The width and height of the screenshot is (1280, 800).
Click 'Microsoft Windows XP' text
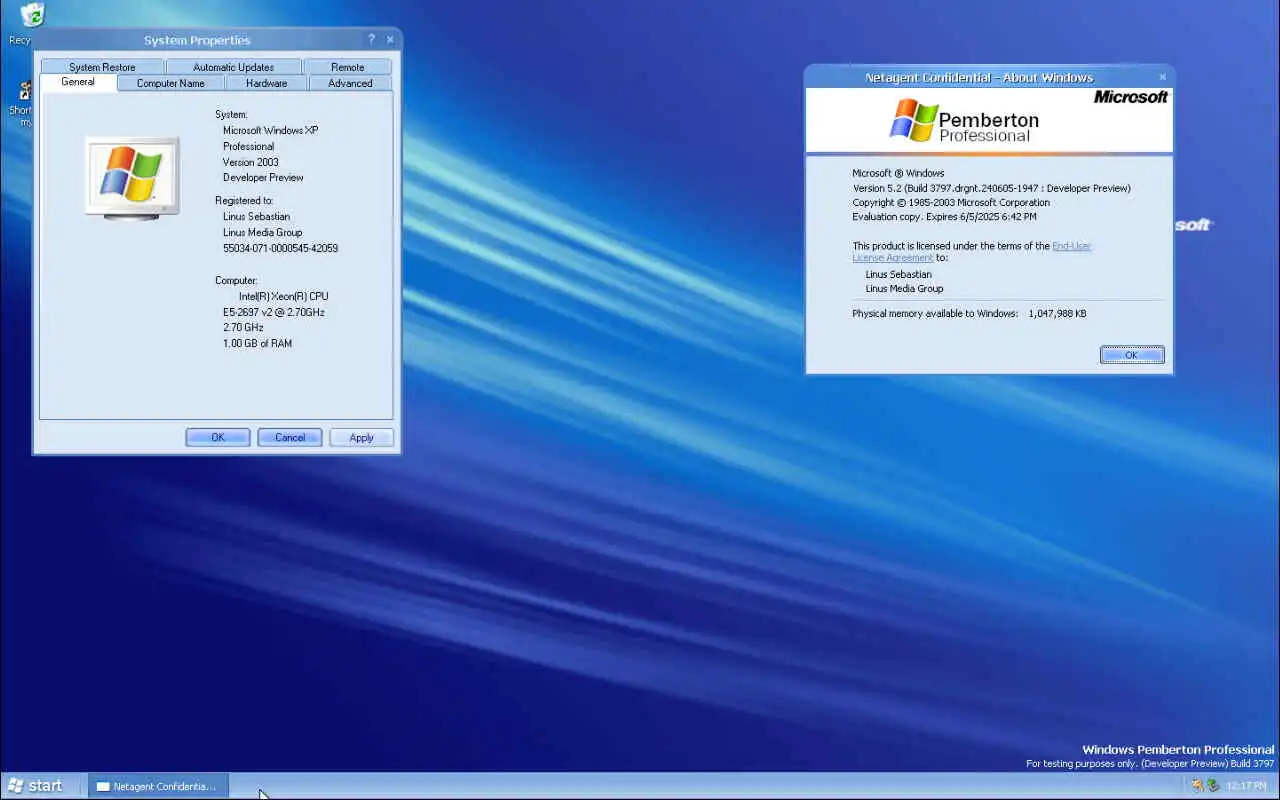270,130
